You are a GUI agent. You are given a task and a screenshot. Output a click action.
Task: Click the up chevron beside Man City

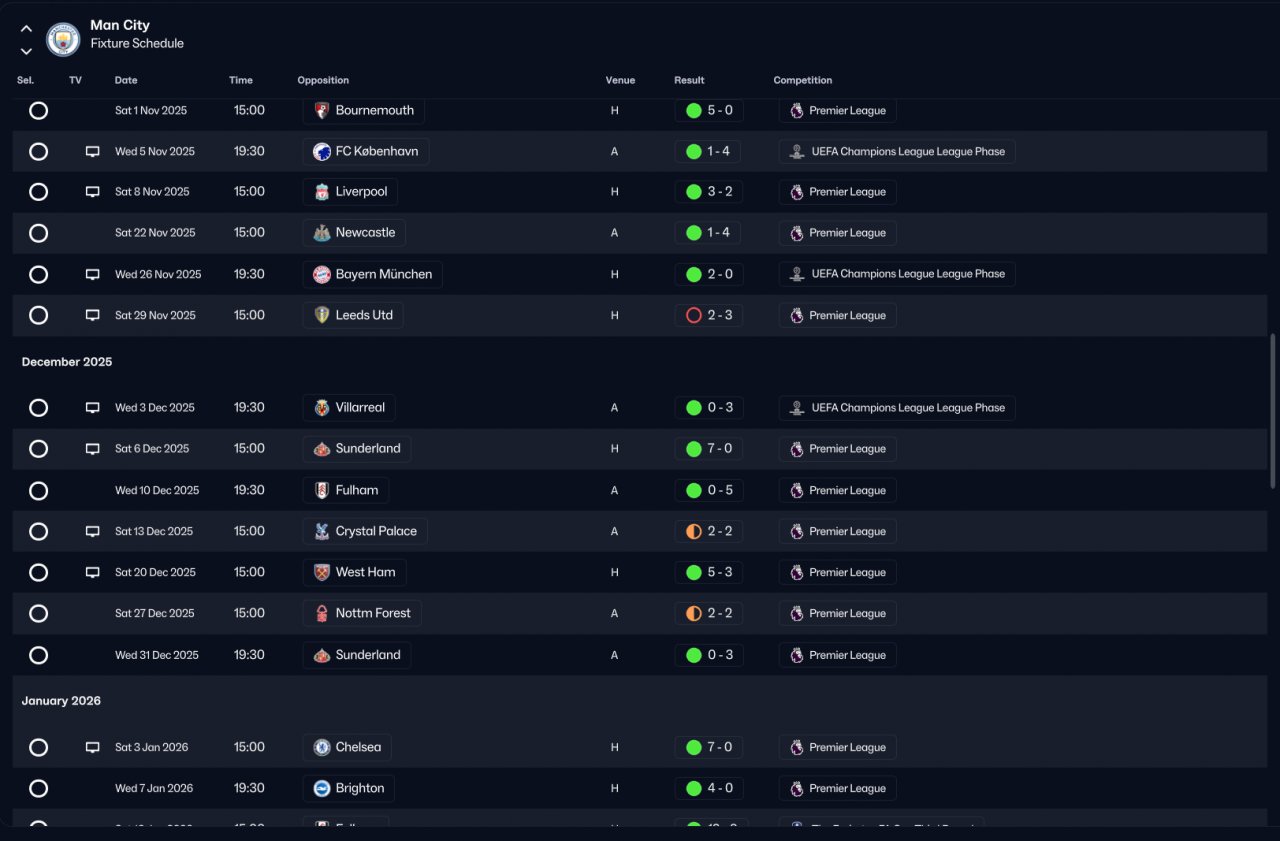point(26,29)
